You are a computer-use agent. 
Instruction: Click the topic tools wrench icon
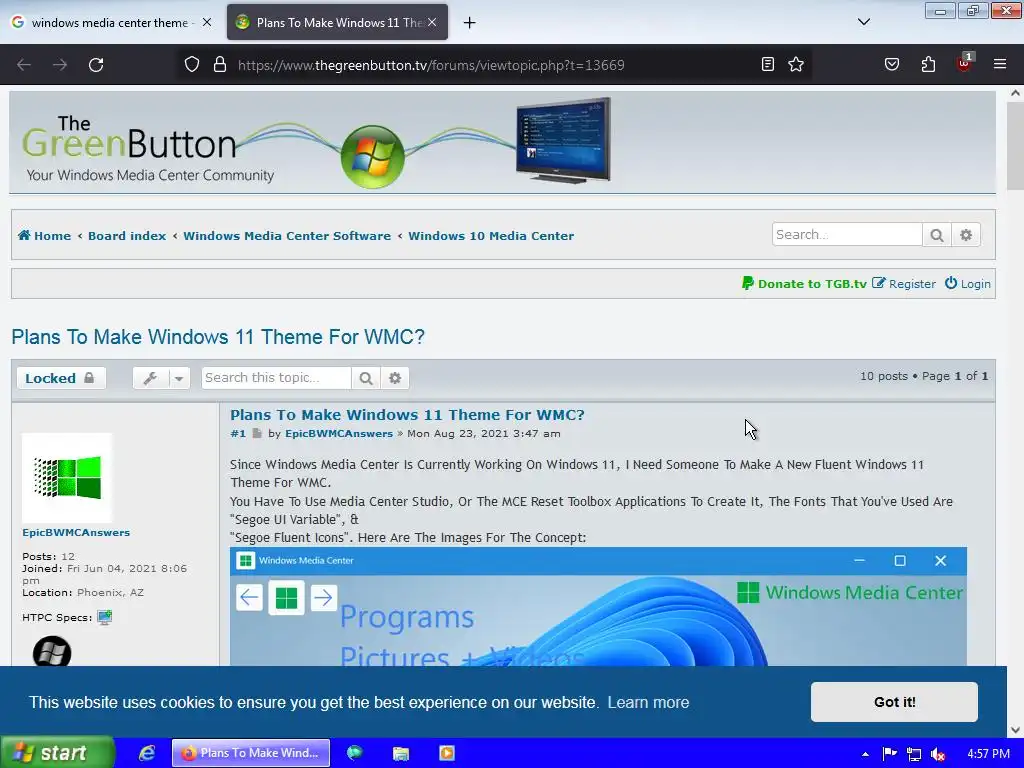pyautogui.click(x=150, y=378)
